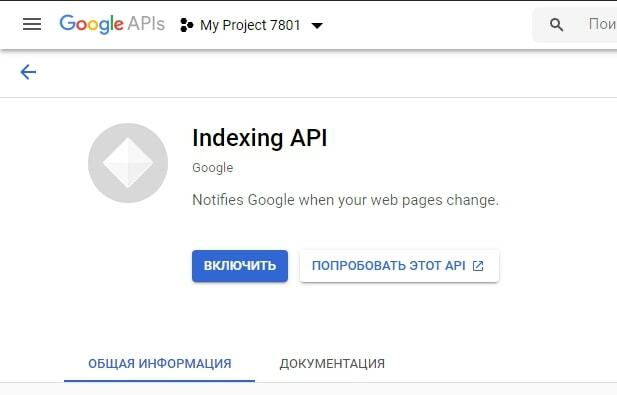617x395 pixels.
Task: Go back using the blue arrow
Action: (x=28, y=72)
